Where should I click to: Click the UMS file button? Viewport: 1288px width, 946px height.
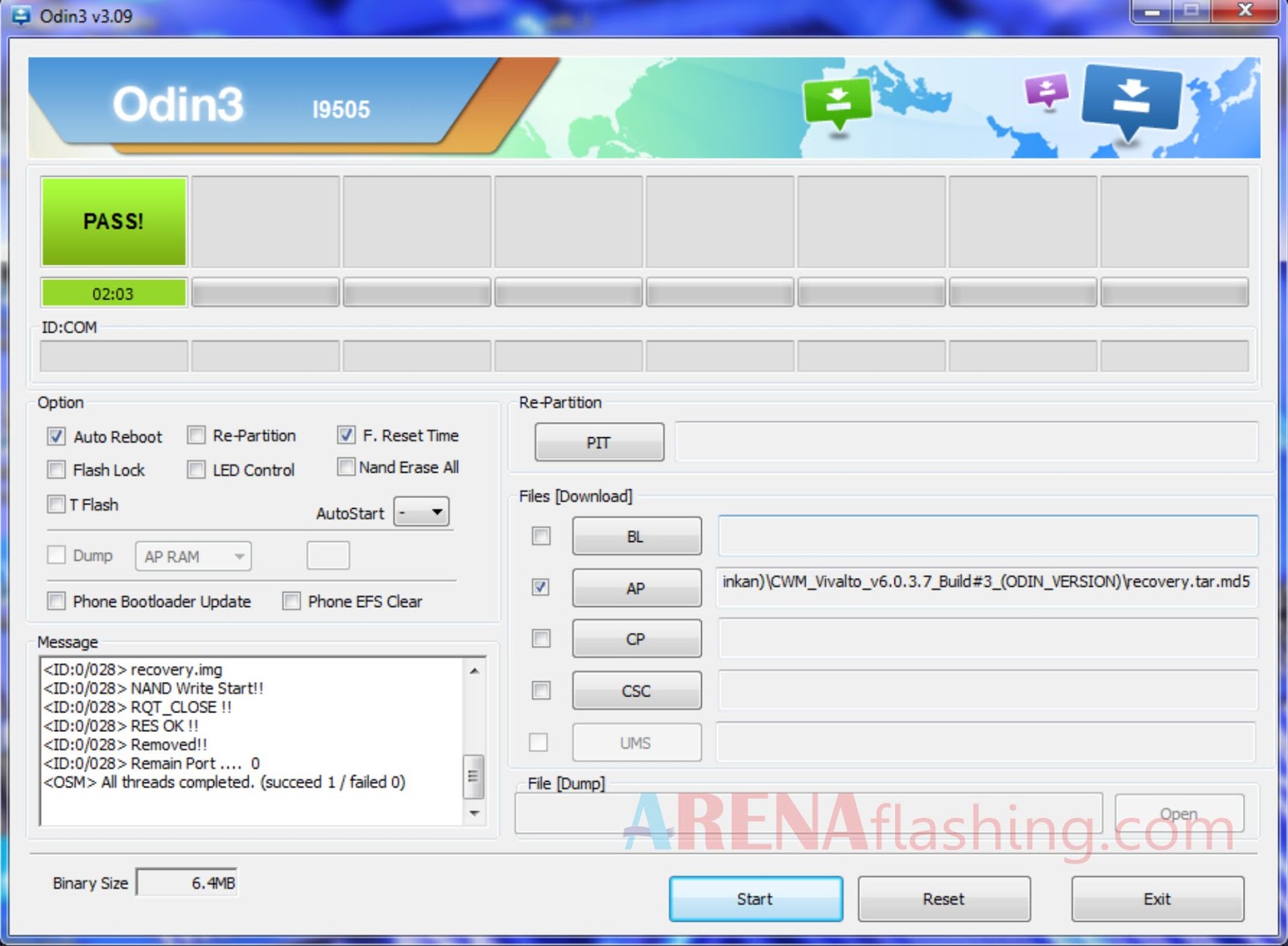[637, 742]
